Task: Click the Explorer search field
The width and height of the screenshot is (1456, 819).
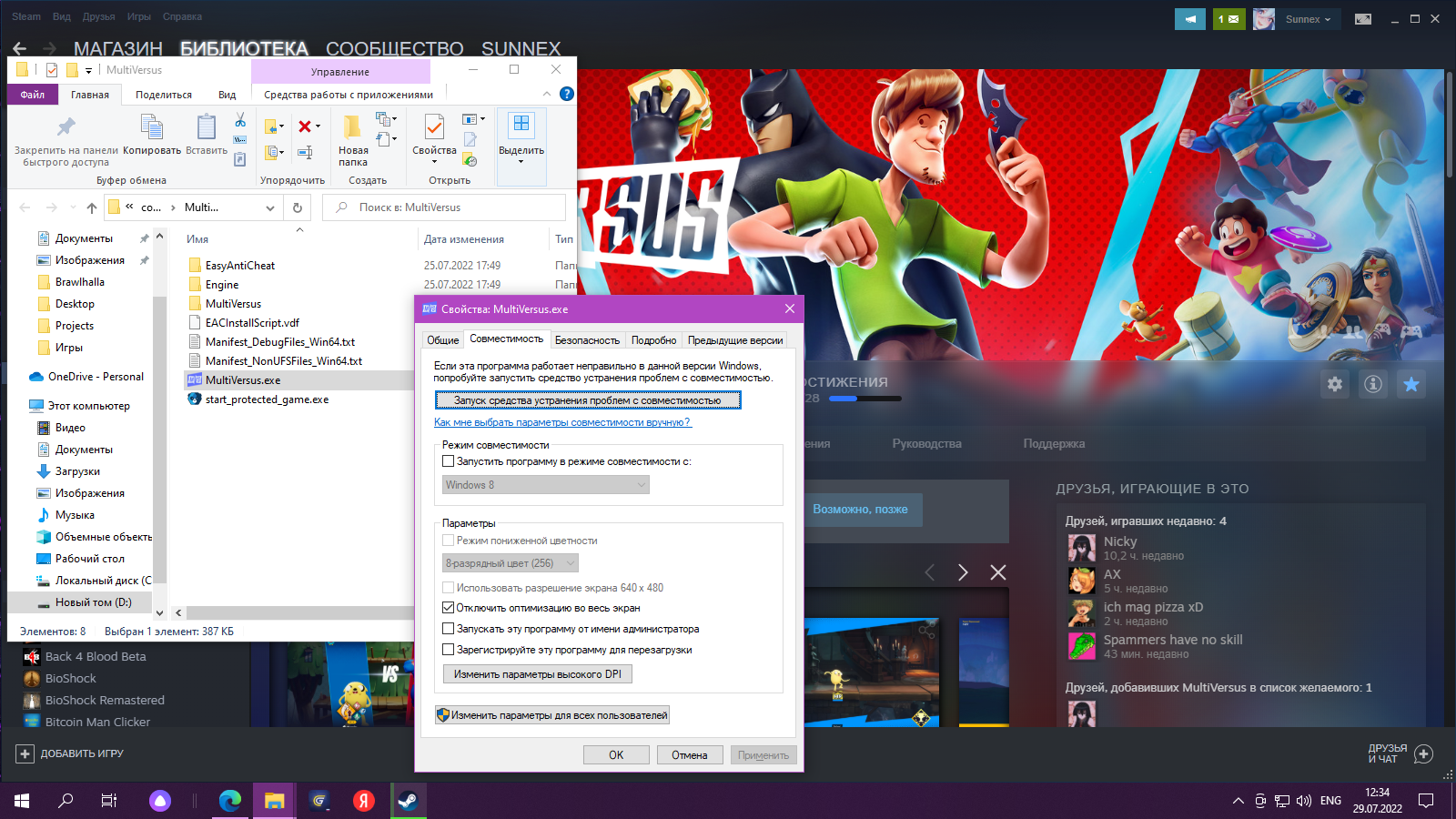Action: [x=444, y=207]
